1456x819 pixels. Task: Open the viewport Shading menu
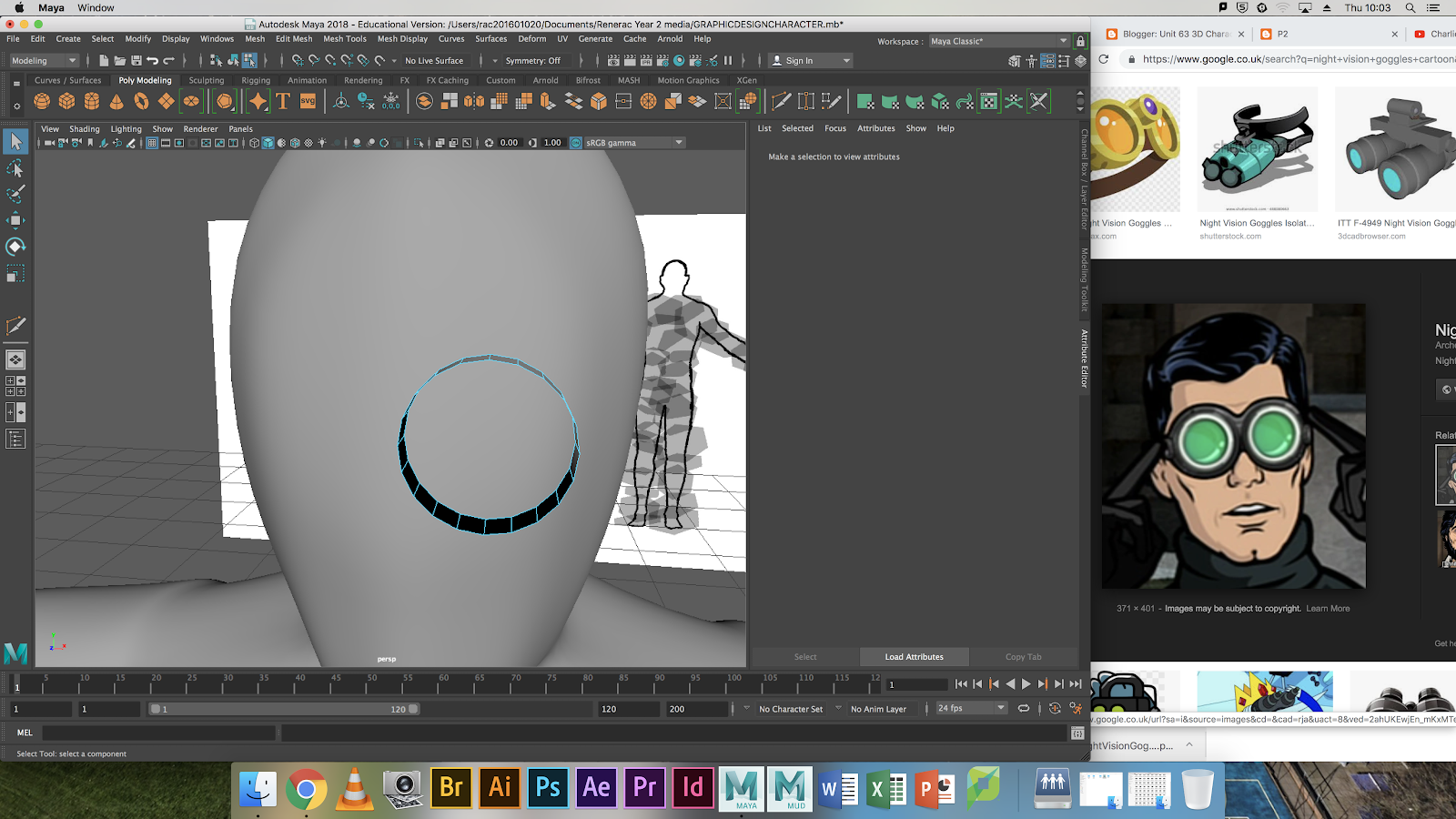[85, 129]
